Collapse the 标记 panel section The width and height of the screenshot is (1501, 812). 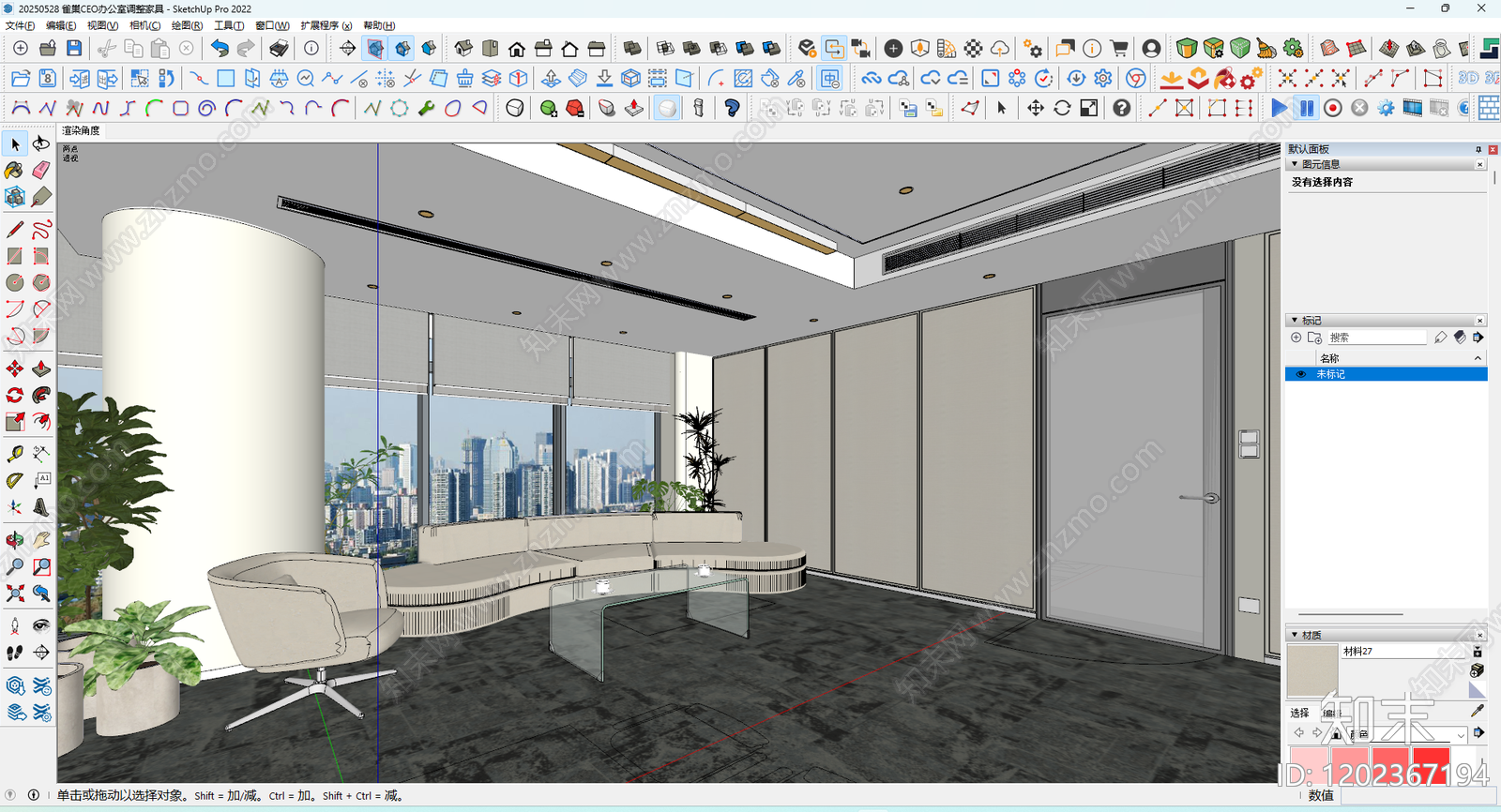click(x=1295, y=321)
